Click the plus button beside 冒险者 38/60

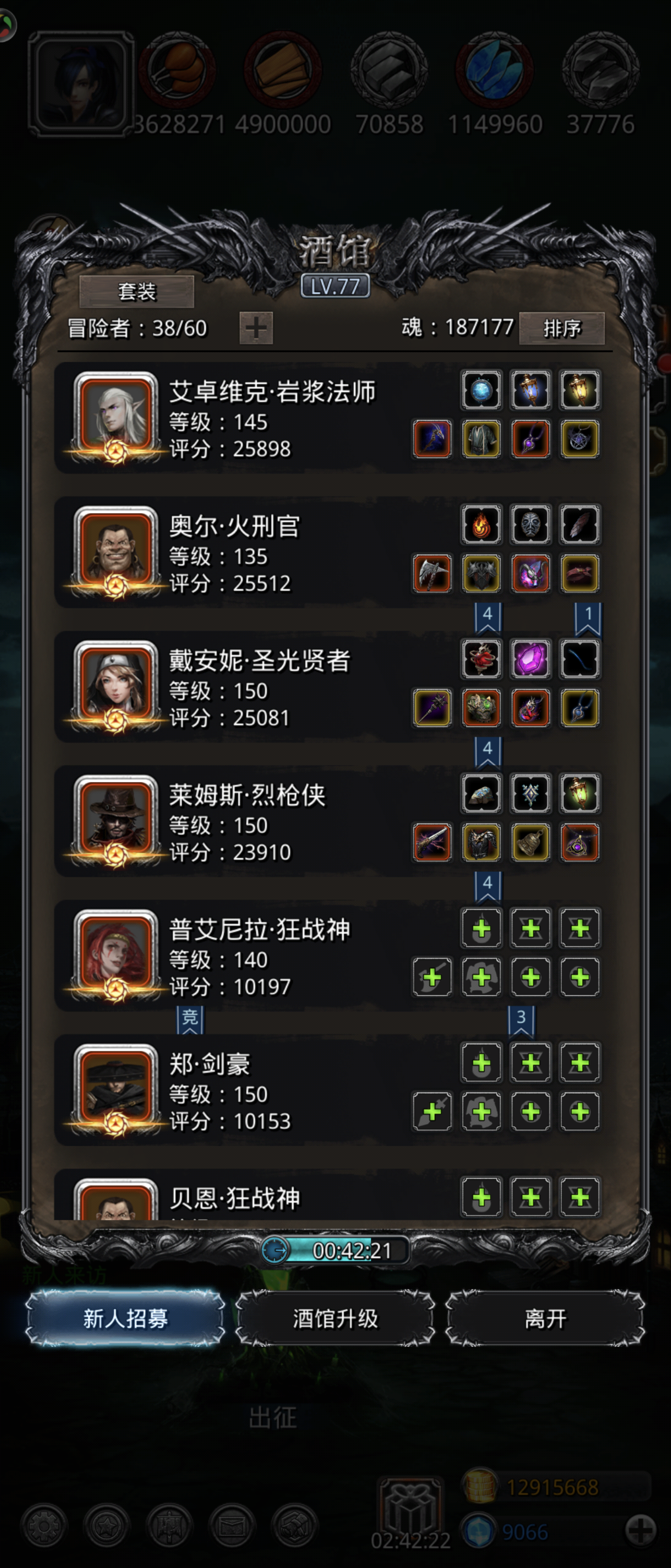256,328
